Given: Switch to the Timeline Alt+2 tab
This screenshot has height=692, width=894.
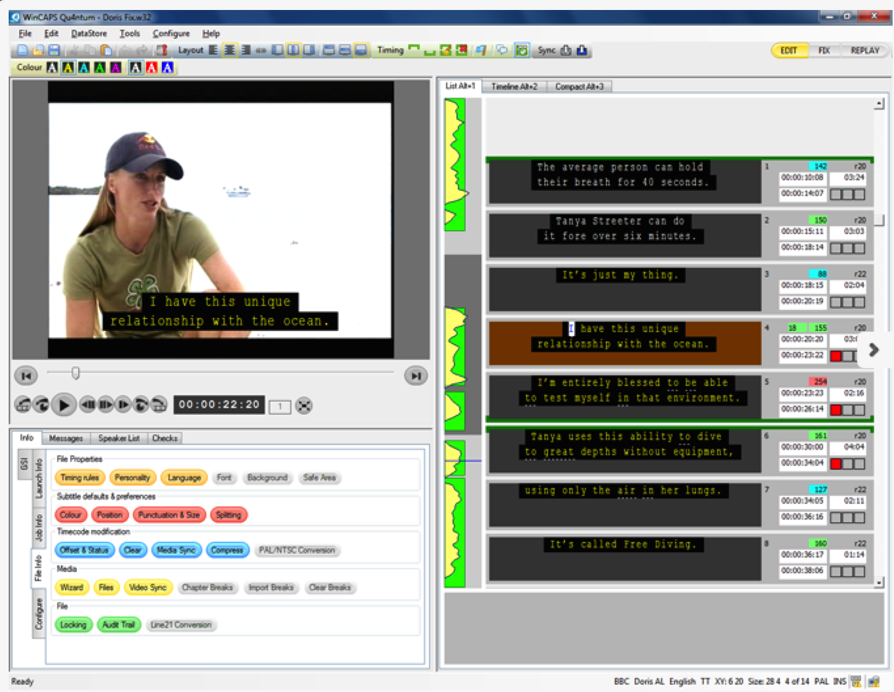Looking at the screenshot, I should click(514, 87).
